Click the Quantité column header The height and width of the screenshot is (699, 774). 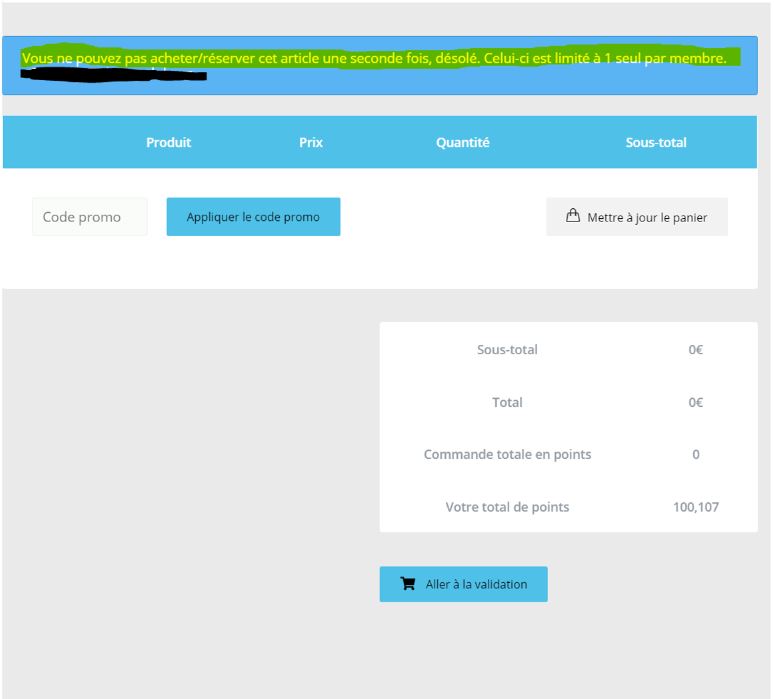(x=463, y=142)
